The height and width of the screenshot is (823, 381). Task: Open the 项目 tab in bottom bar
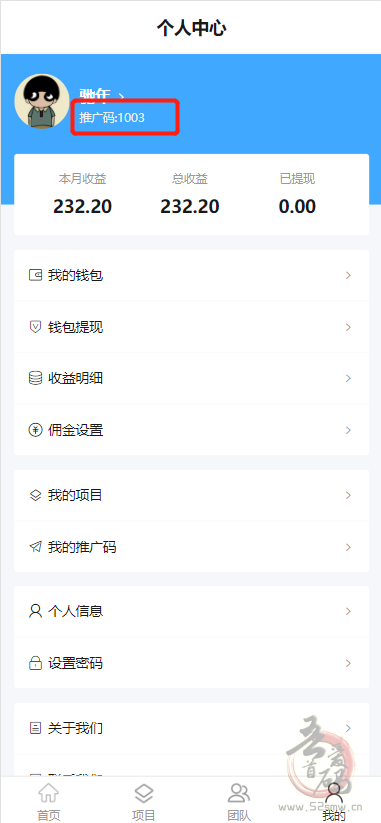tap(143, 801)
